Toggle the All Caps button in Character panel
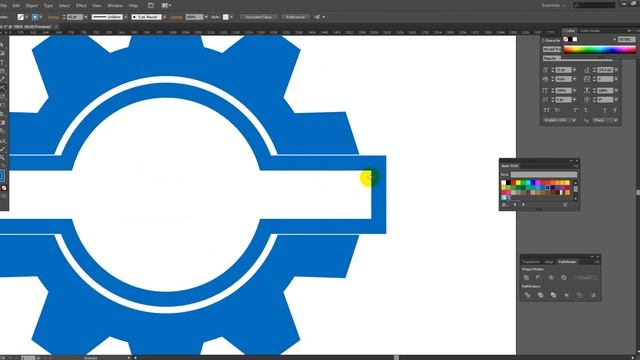This screenshot has height=360, width=640. (x=547, y=111)
